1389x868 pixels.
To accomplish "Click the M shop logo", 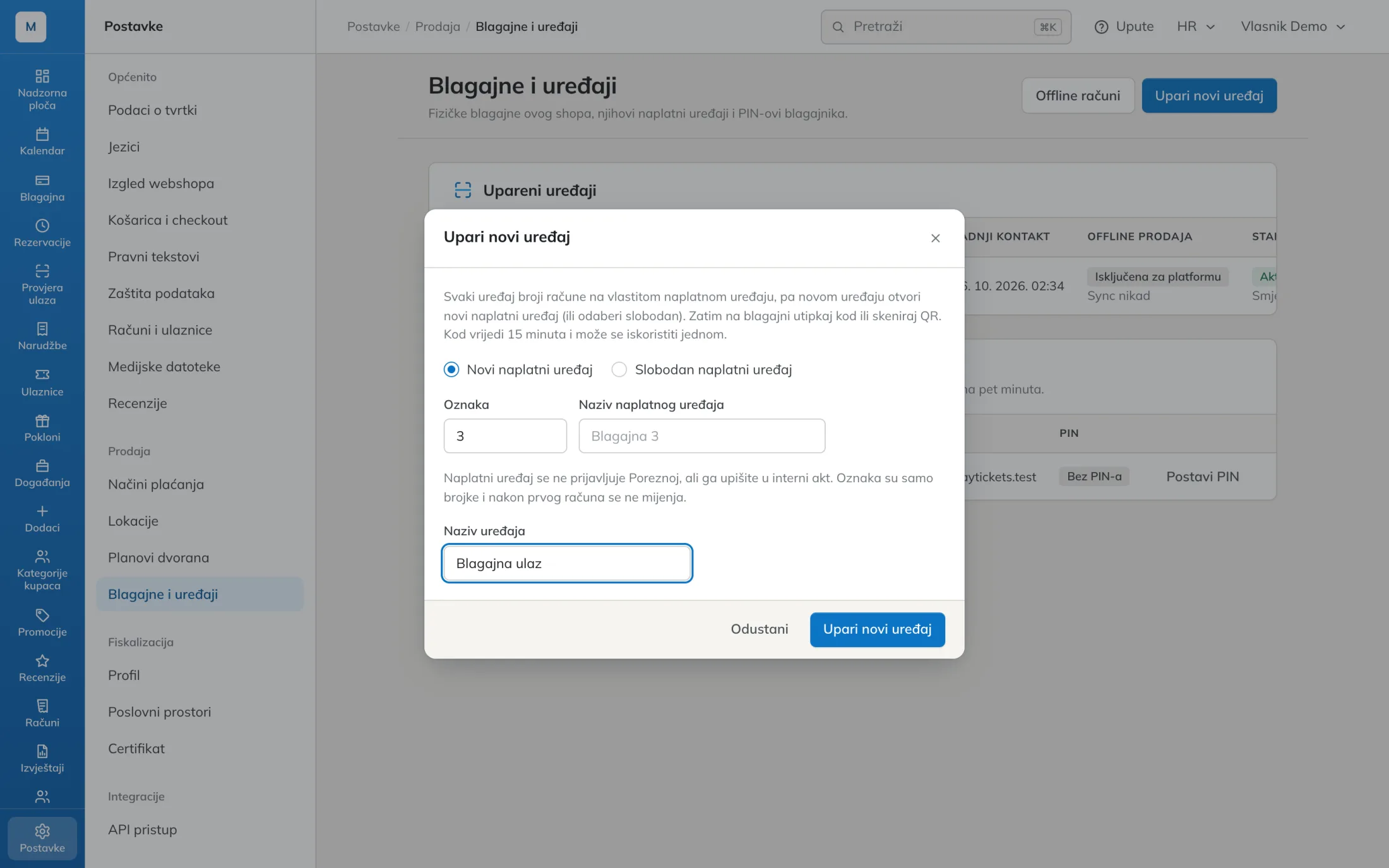I will click(31, 27).
